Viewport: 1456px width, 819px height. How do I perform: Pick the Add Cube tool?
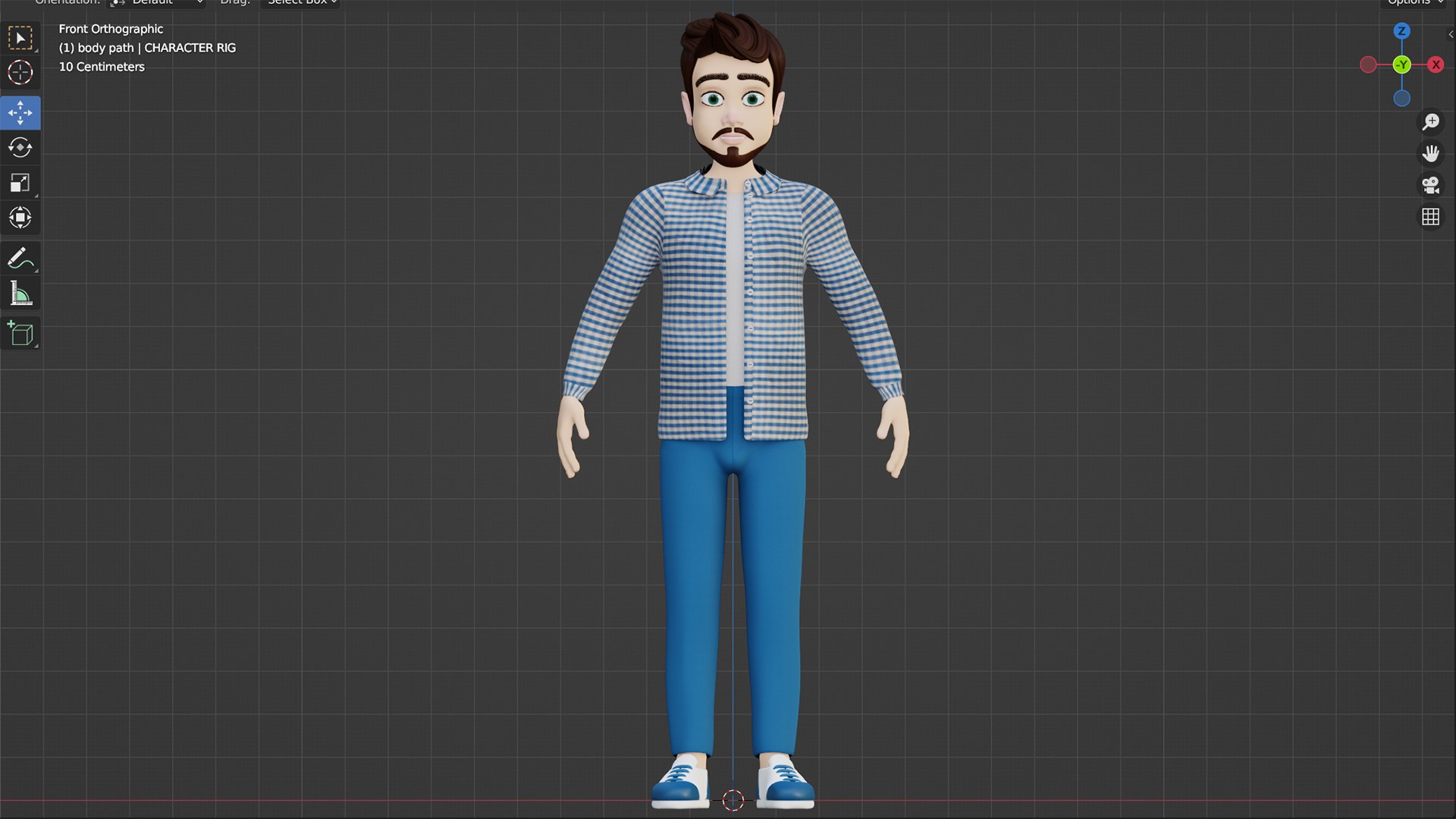click(20, 334)
